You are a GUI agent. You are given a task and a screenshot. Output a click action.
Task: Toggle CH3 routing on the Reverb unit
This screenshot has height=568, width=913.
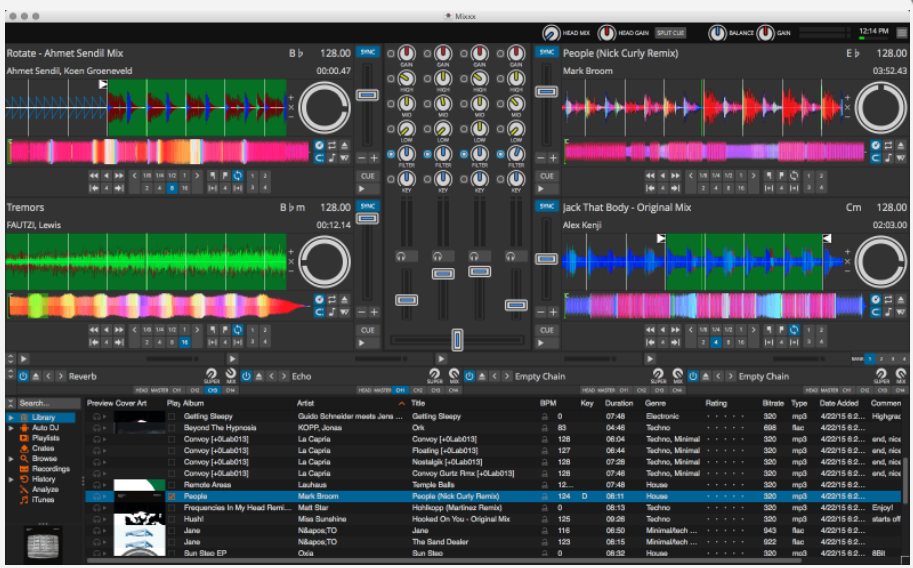coord(212,390)
